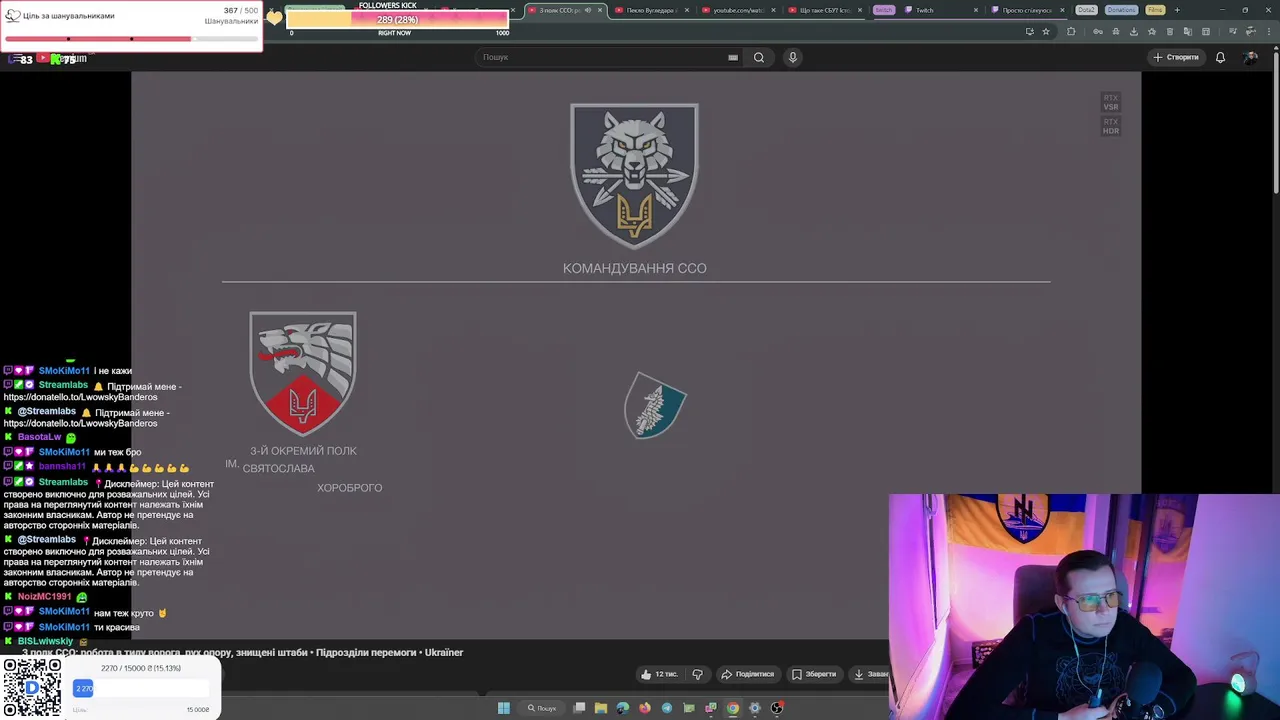This screenshot has height=720, width=1280.
Task: Mute the playing tab via speaker icon
Action: pyautogui.click(x=588, y=10)
